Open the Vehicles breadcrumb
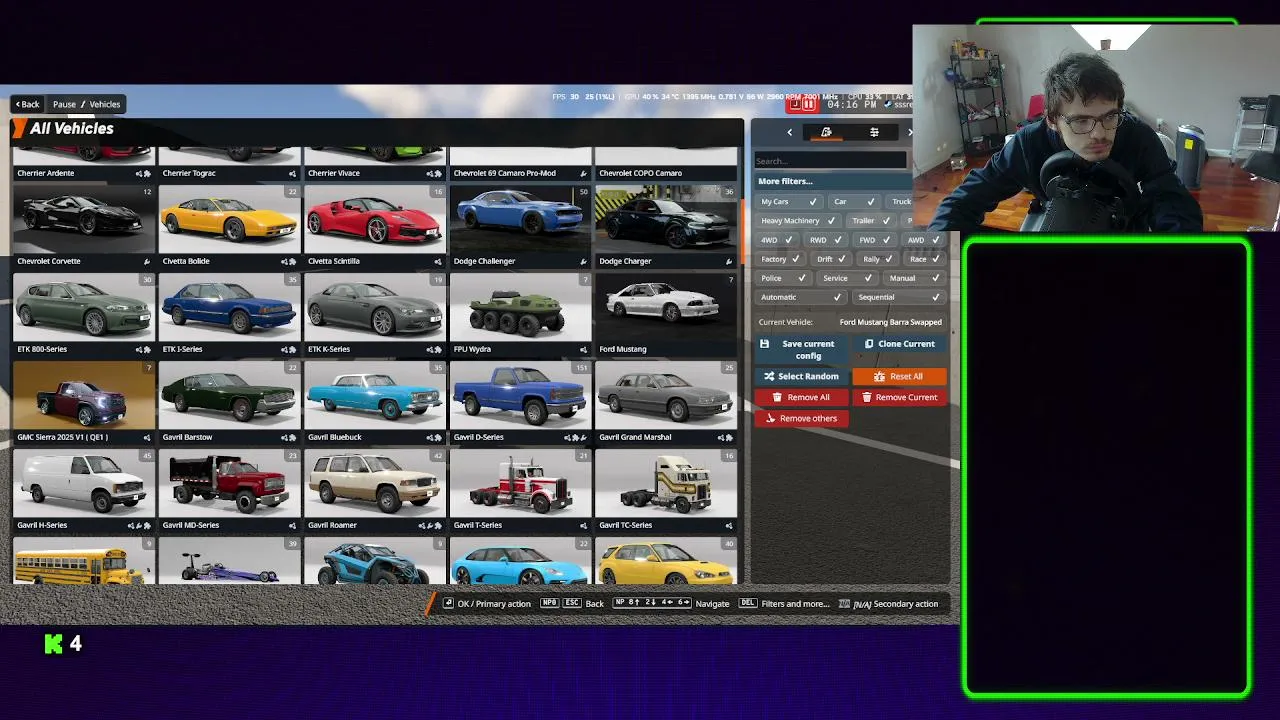1280x720 pixels. pos(105,104)
